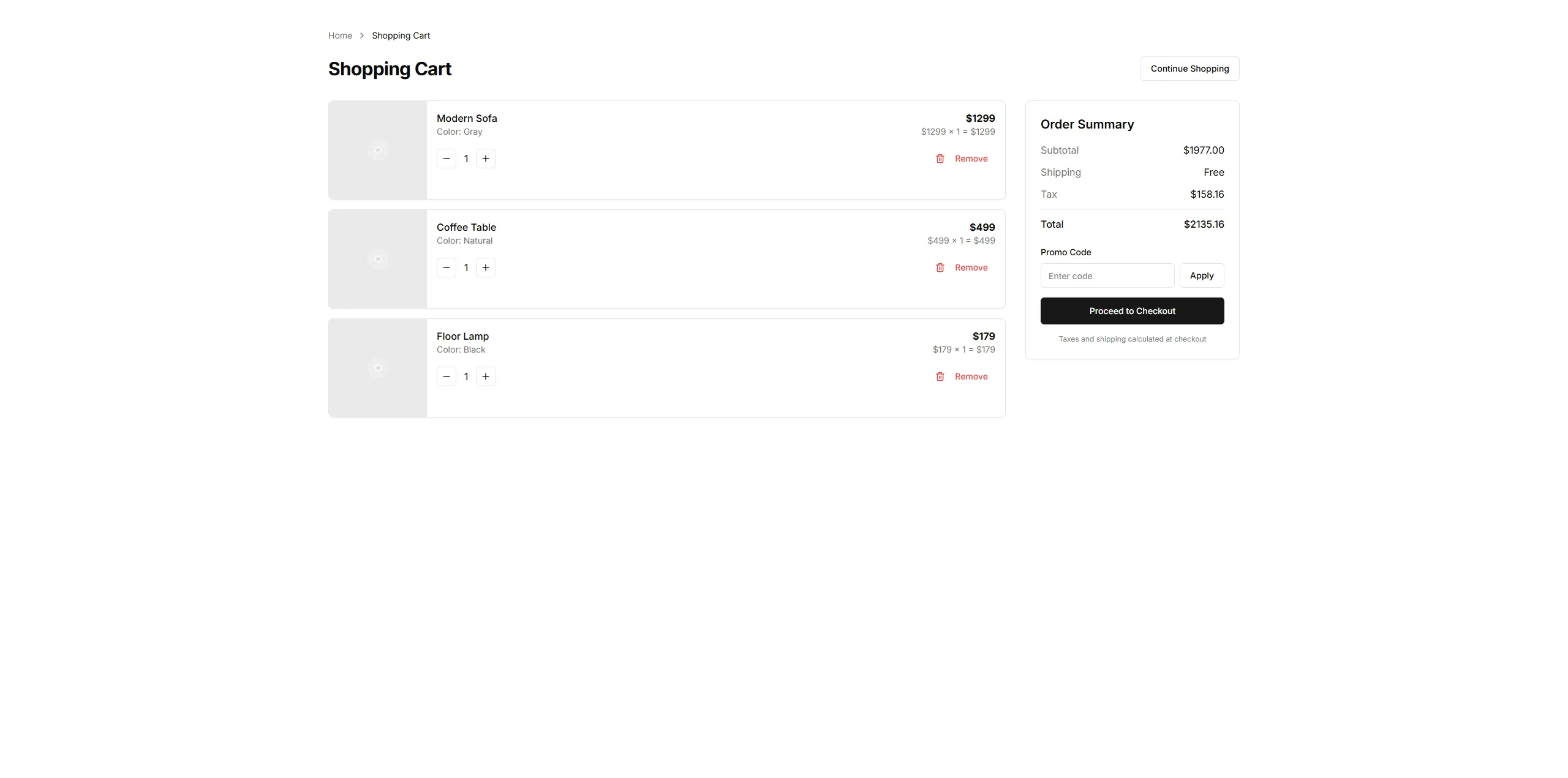
Task: Click the Subtotal value $1977.00
Action: 1204,150
